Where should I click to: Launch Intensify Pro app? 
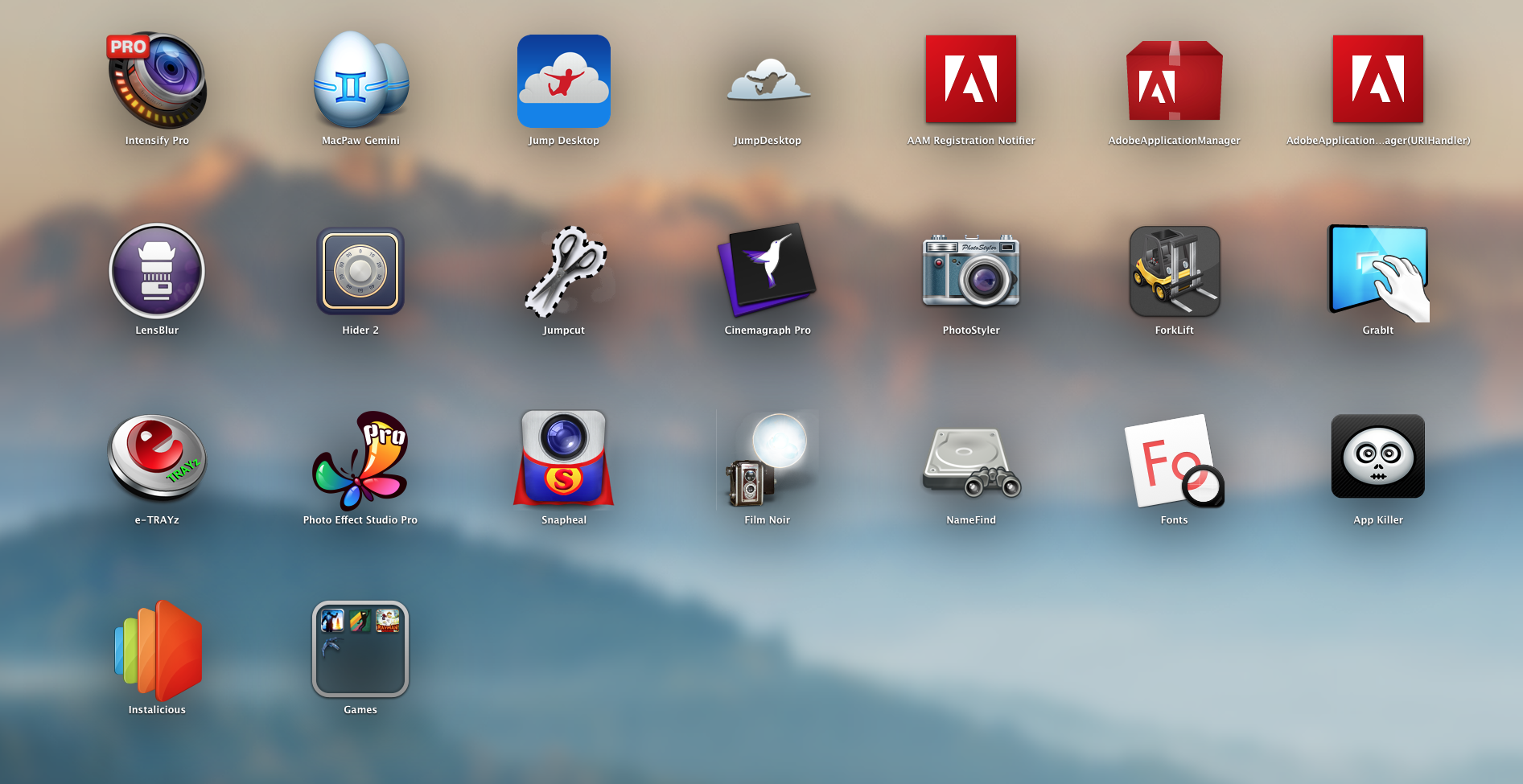point(157,80)
